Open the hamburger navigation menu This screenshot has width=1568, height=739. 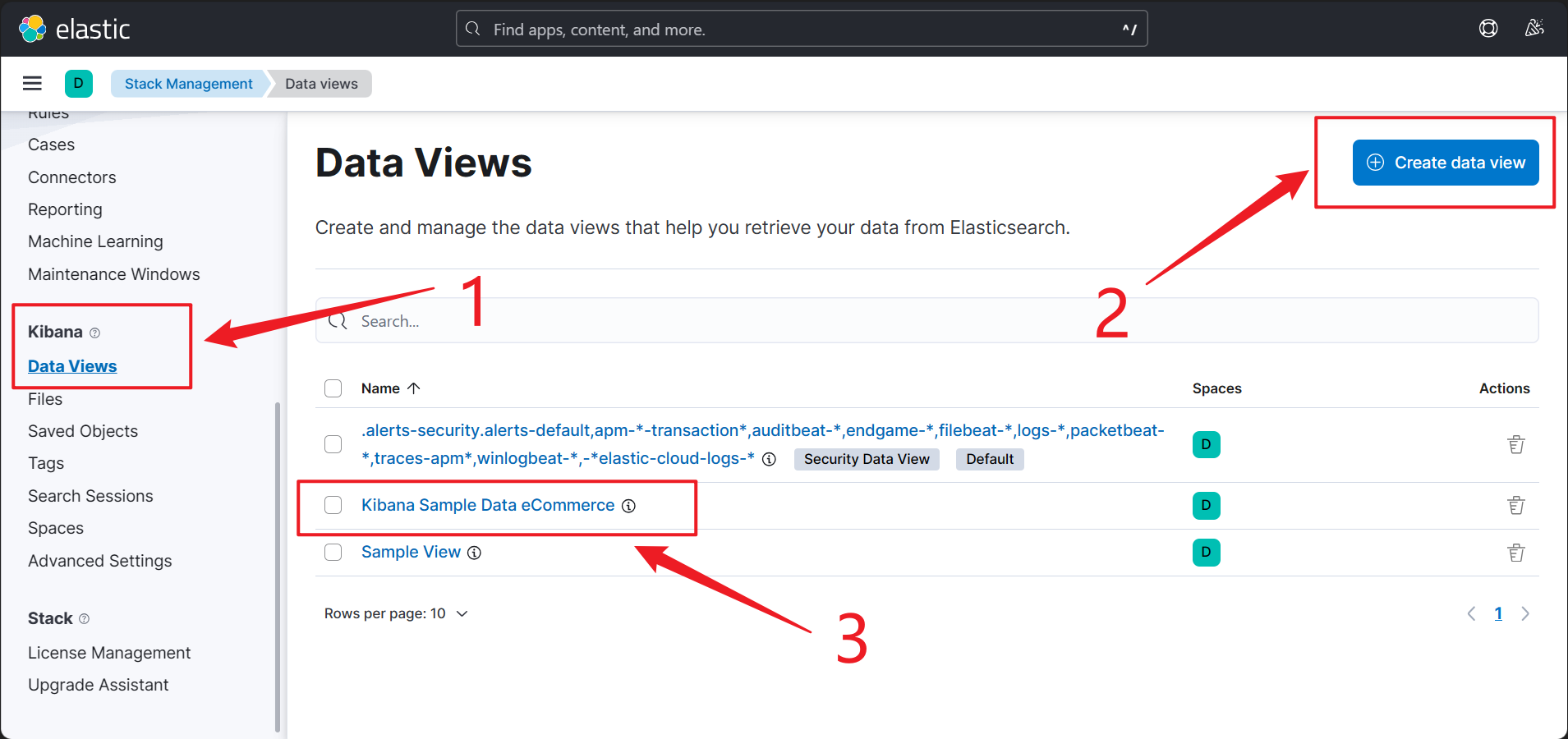coord(32,83)
